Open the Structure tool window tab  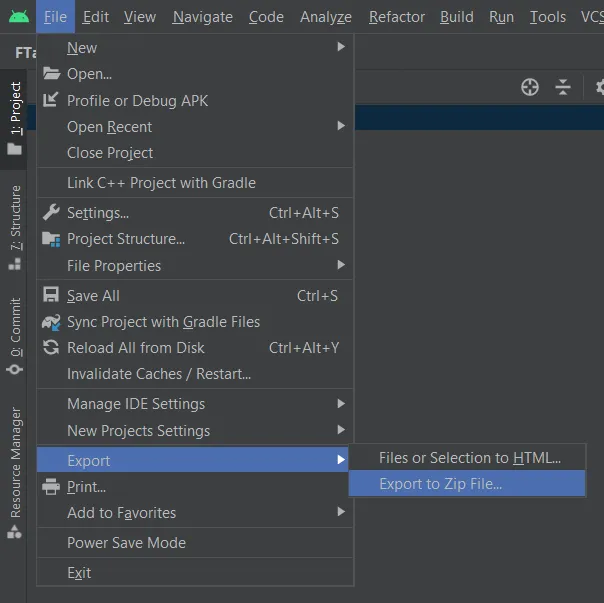click(x=14, y=228)
